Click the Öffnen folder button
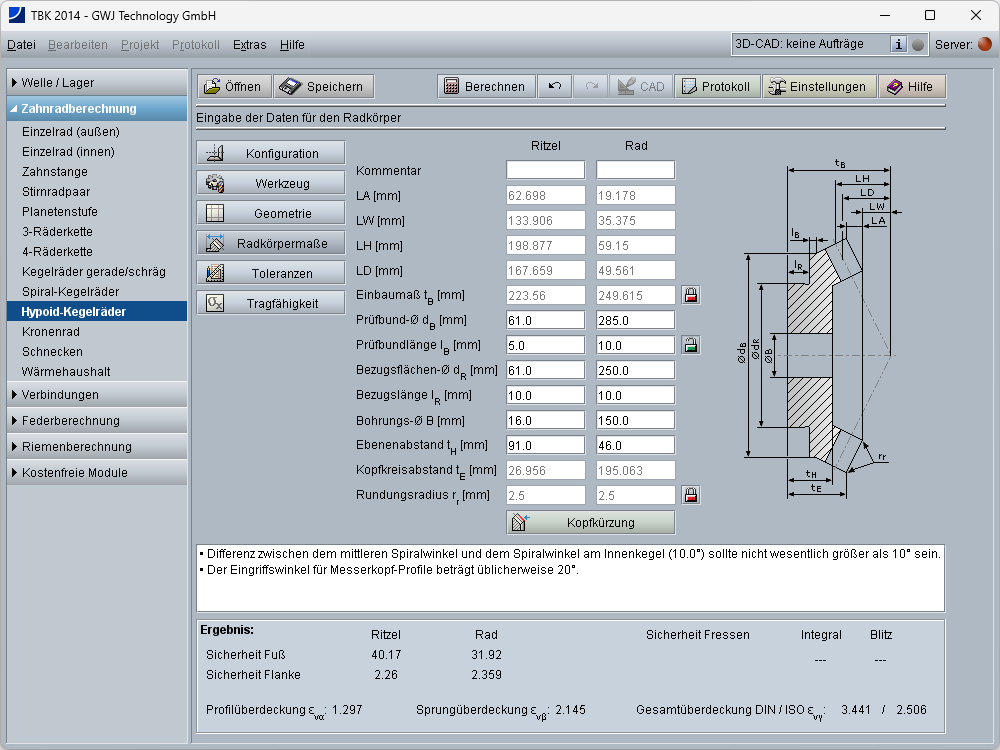The image size is (1000, 750). (x=233, y=87)
